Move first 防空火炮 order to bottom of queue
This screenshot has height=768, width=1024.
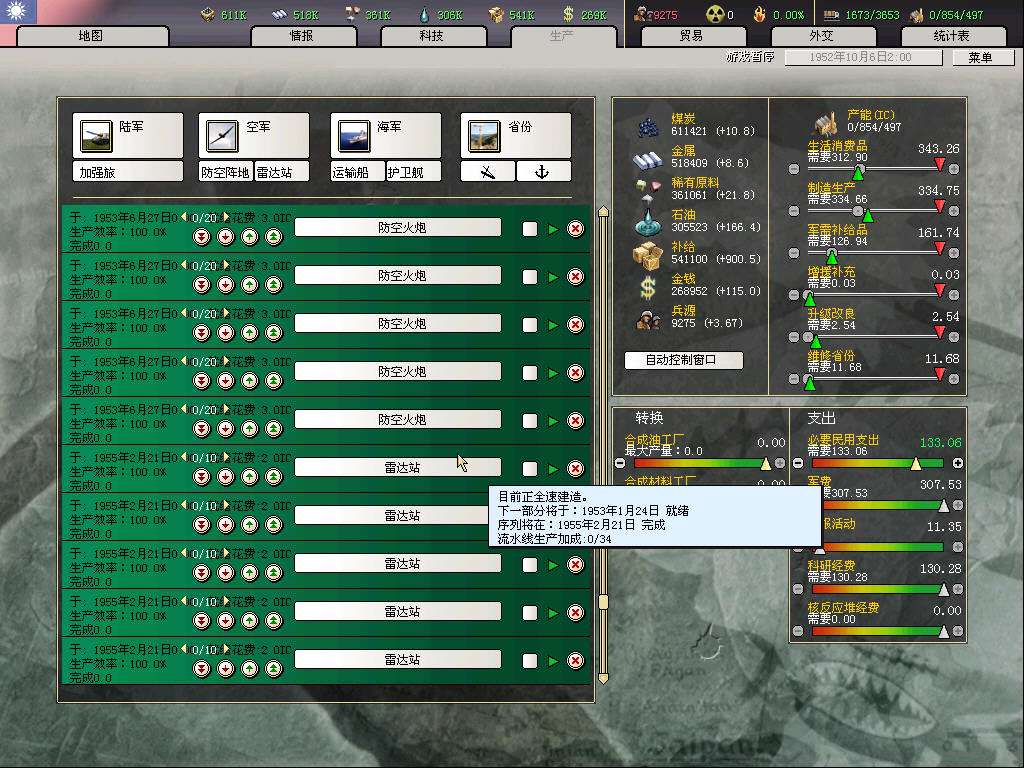tap(202, 237)
